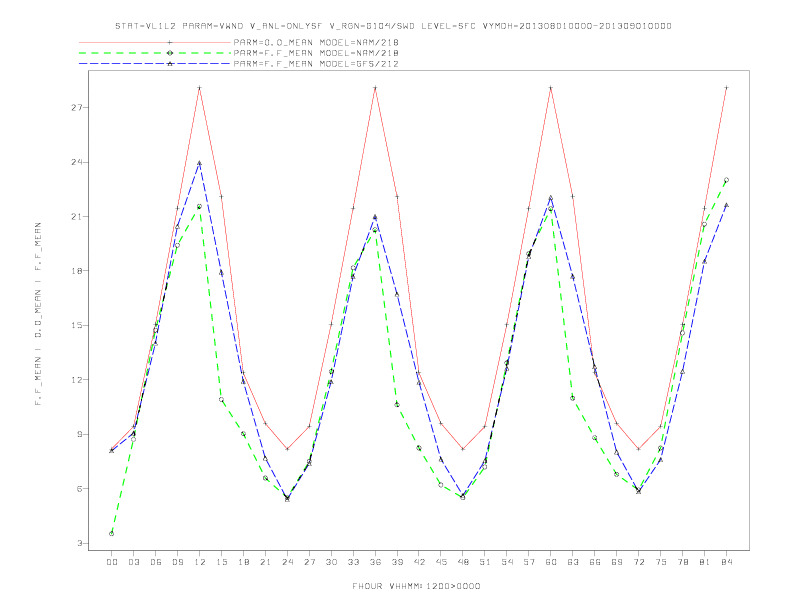This screenshot has height=612, width=792.
Task: Click x-axis tick label 72
Action: coord(638,562)
